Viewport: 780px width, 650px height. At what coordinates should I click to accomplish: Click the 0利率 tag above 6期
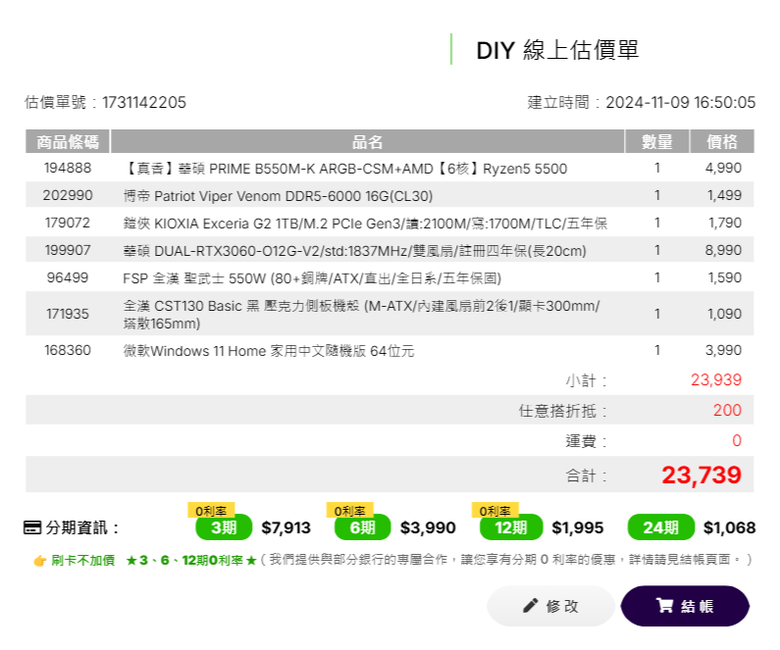pos(350,511)
